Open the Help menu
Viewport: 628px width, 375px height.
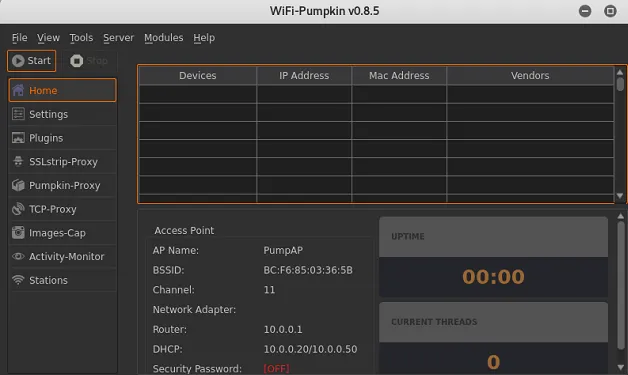click(x=204, y=38)
